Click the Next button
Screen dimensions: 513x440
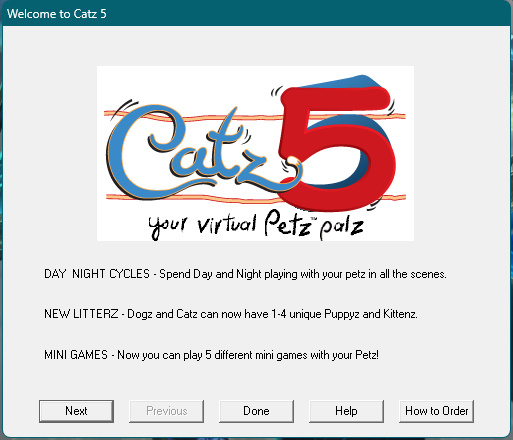click(x=76, y=411)
